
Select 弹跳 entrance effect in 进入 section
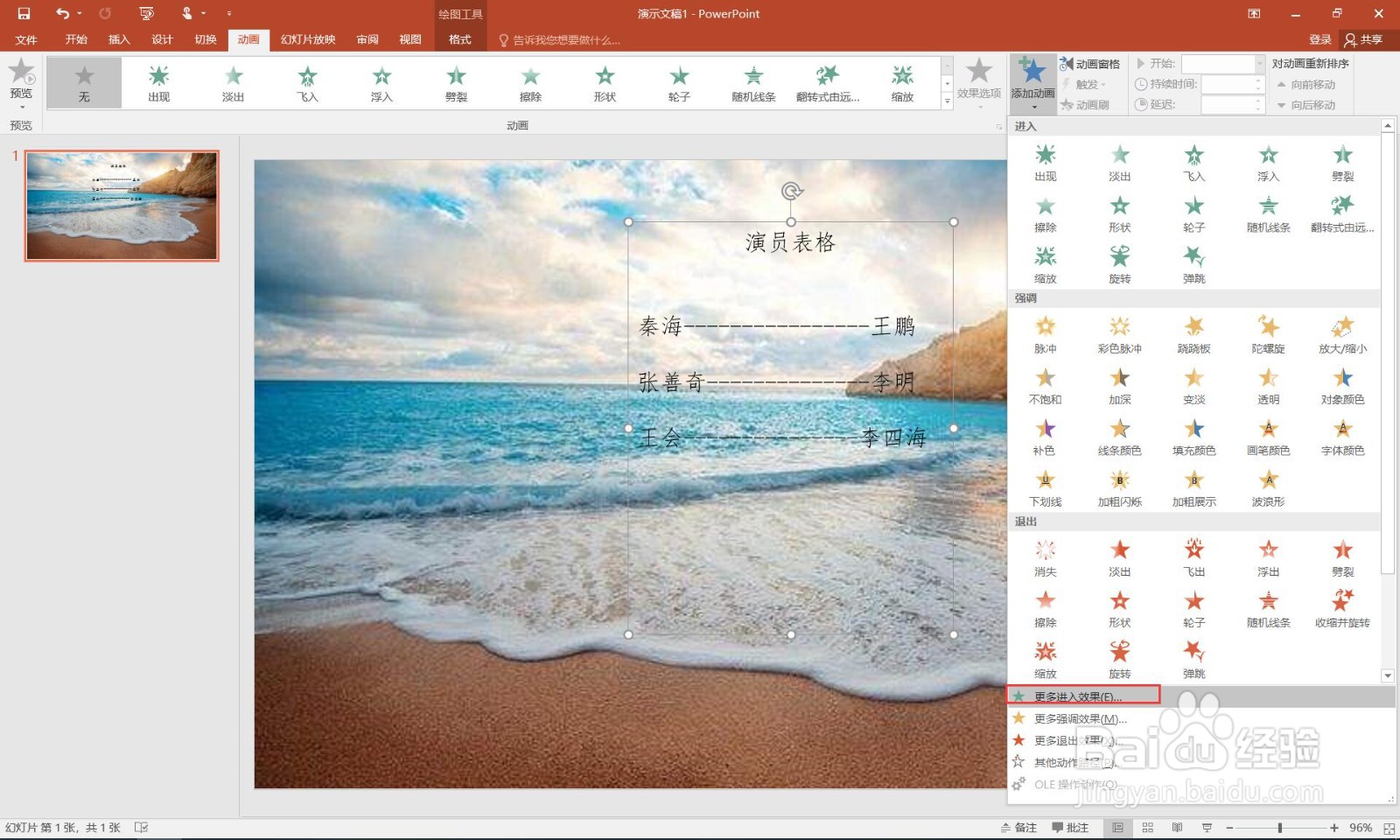(1194, 264)
